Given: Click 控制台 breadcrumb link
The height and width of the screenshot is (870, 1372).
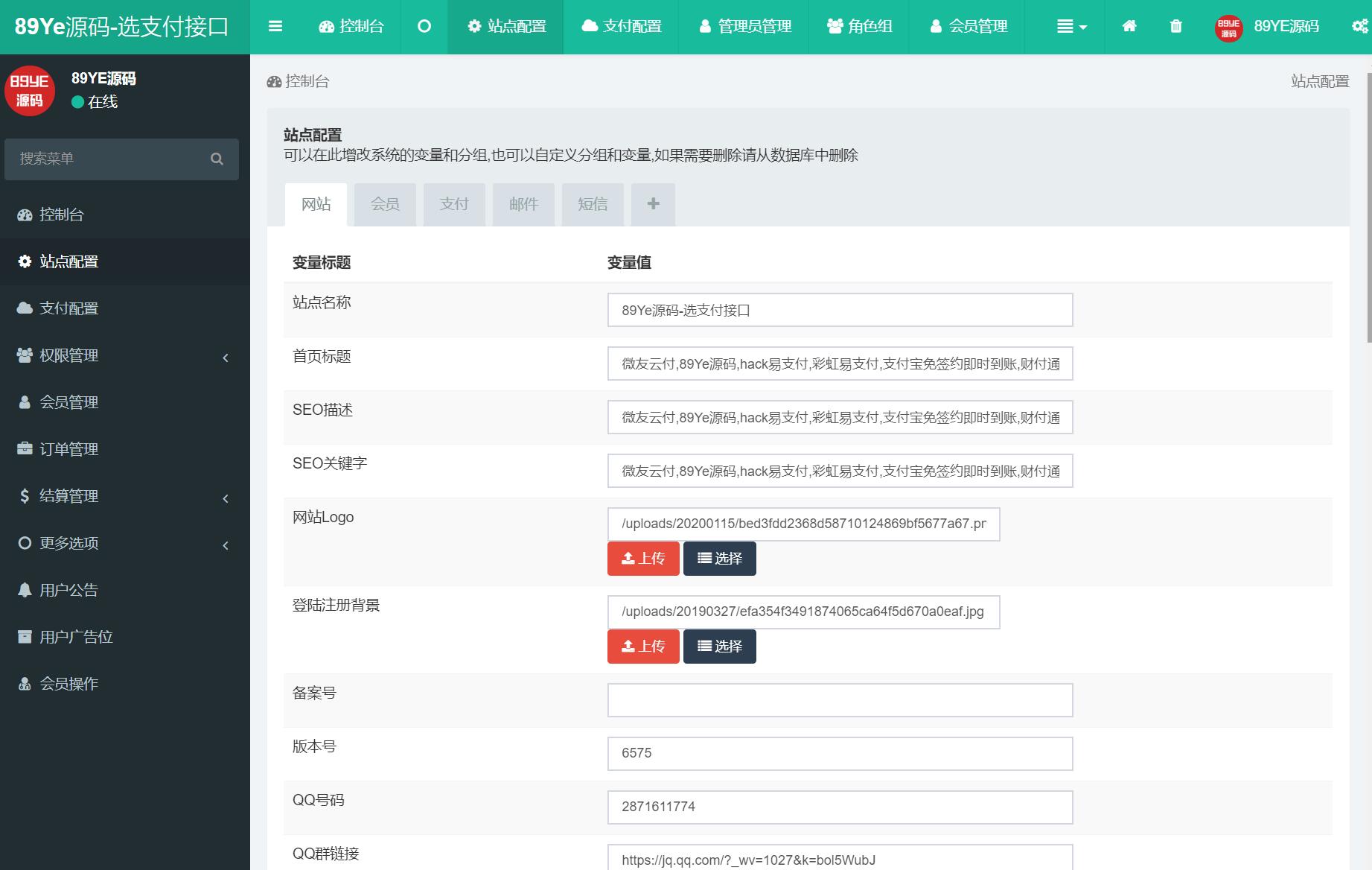Looking at the screenshot, I should click(299, 81).
